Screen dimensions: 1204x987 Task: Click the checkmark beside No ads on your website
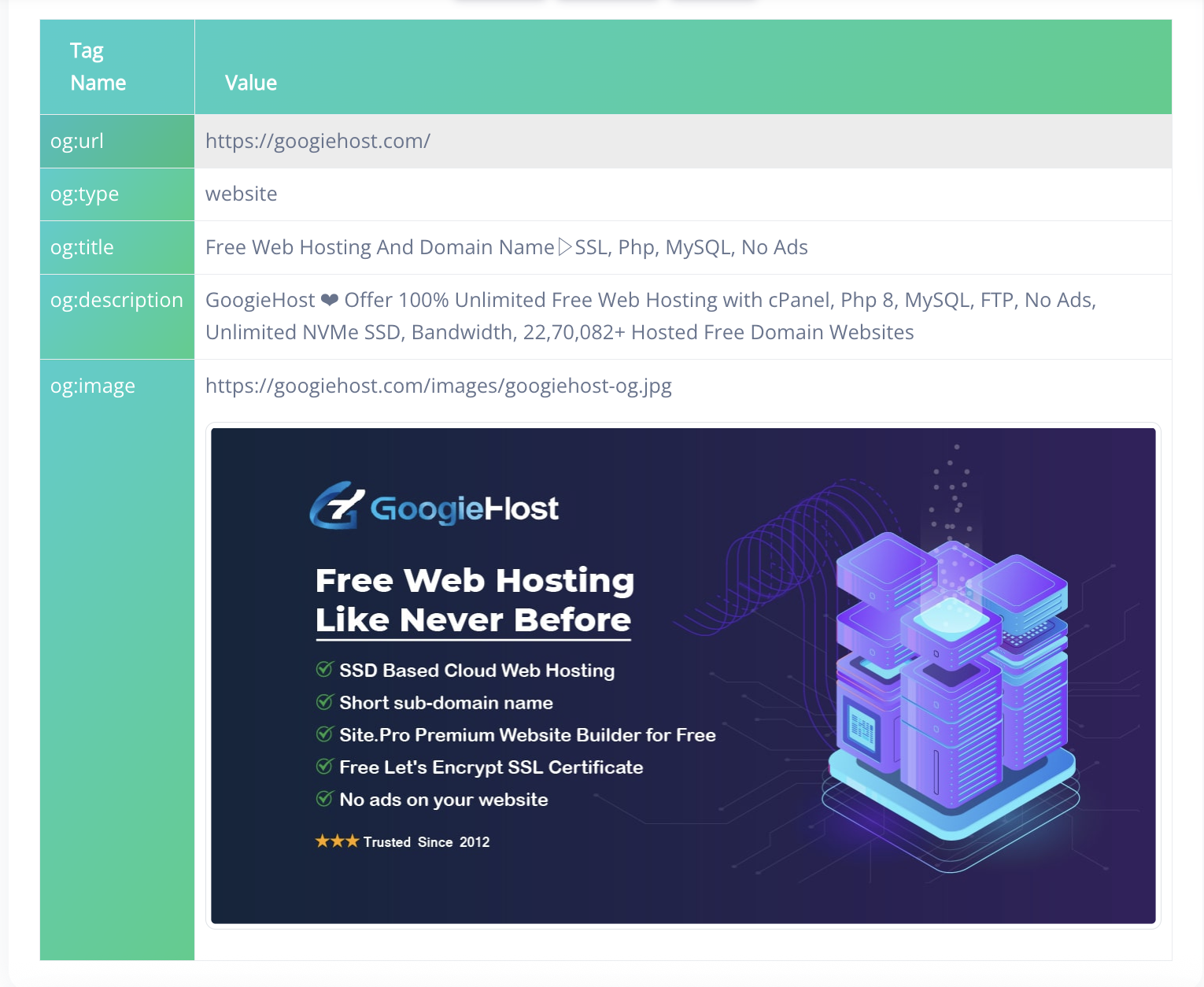point(325,799)
